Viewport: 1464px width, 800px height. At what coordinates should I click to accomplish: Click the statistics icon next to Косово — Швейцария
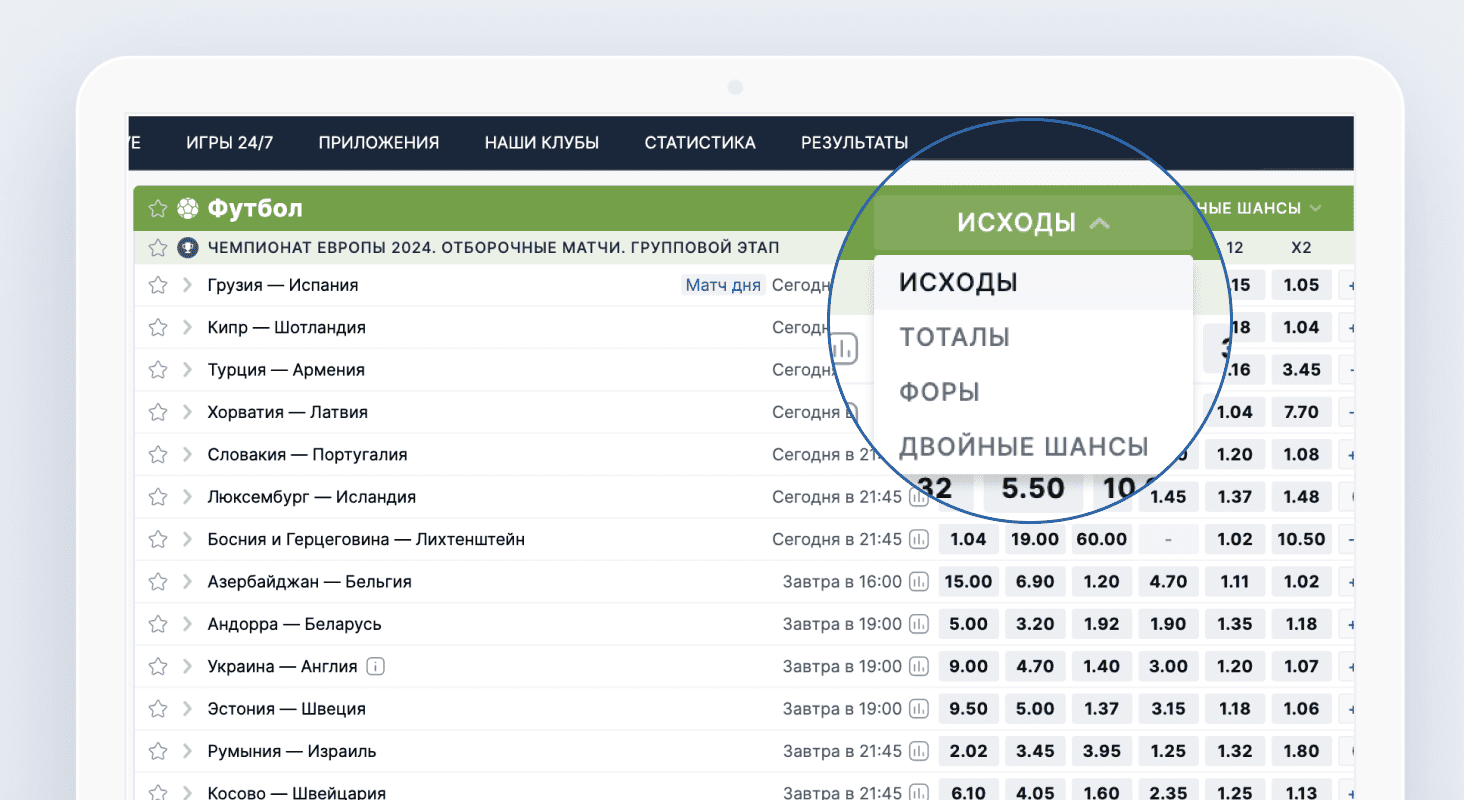[x=918, y=791]
